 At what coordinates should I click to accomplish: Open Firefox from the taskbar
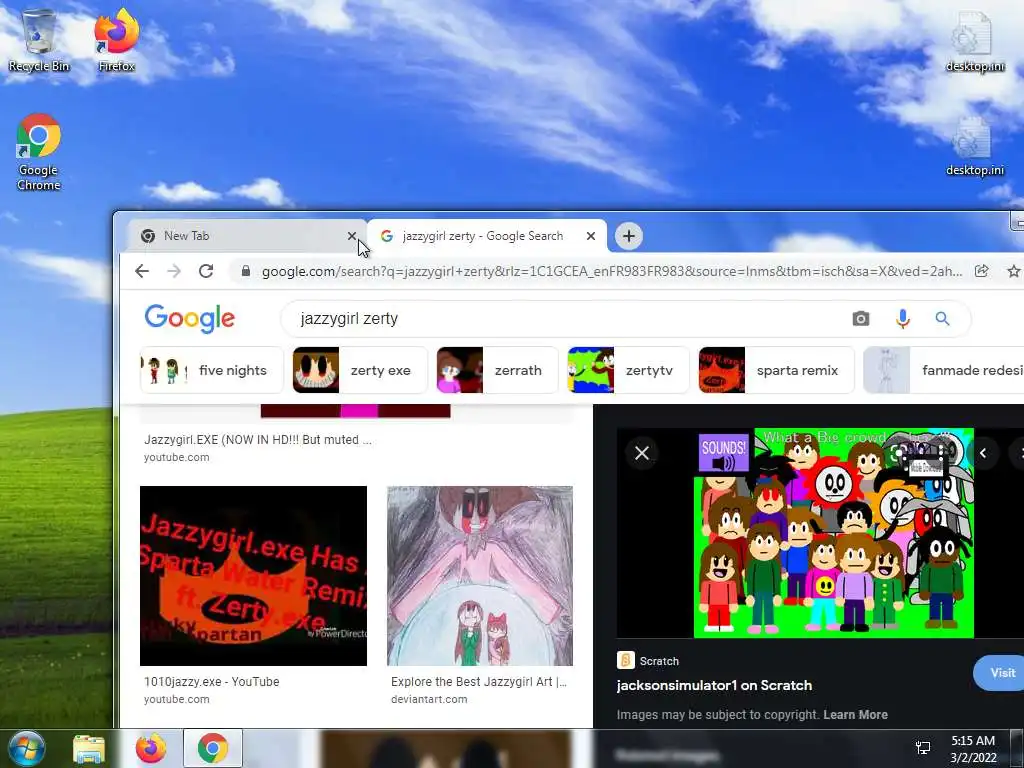coord(150,748)
